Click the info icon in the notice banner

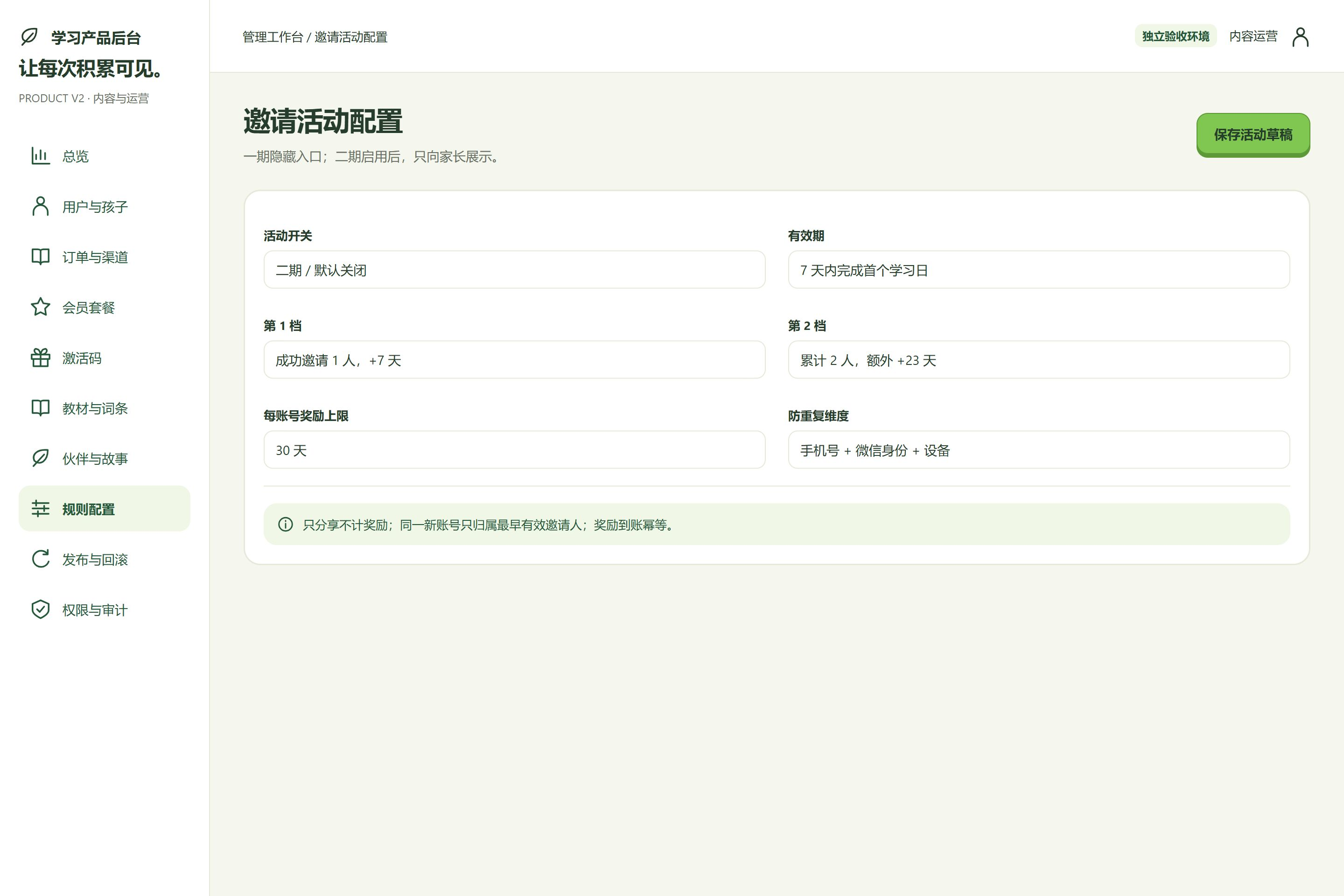click(286, 525)
